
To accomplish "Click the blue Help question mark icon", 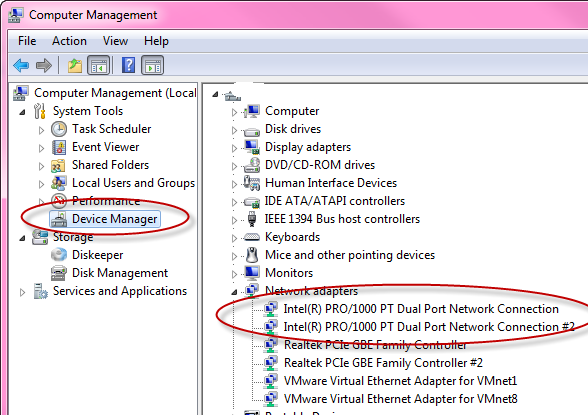I will (x=128, y=65).
